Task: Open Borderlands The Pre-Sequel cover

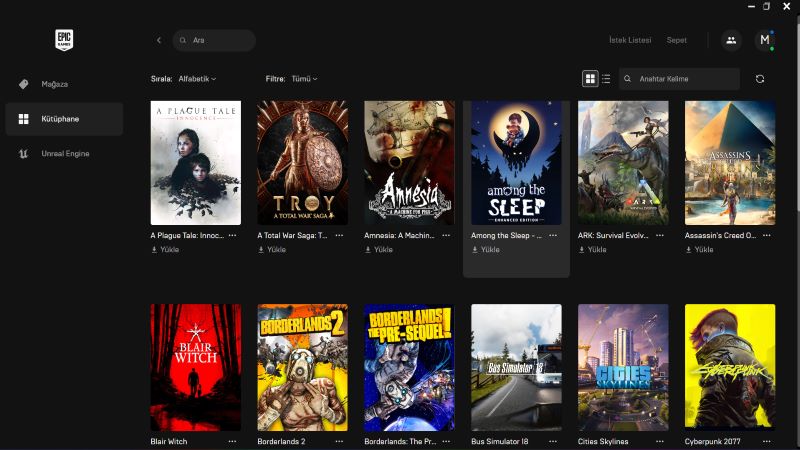Action: pyautogui.click(x=409, y=368)
